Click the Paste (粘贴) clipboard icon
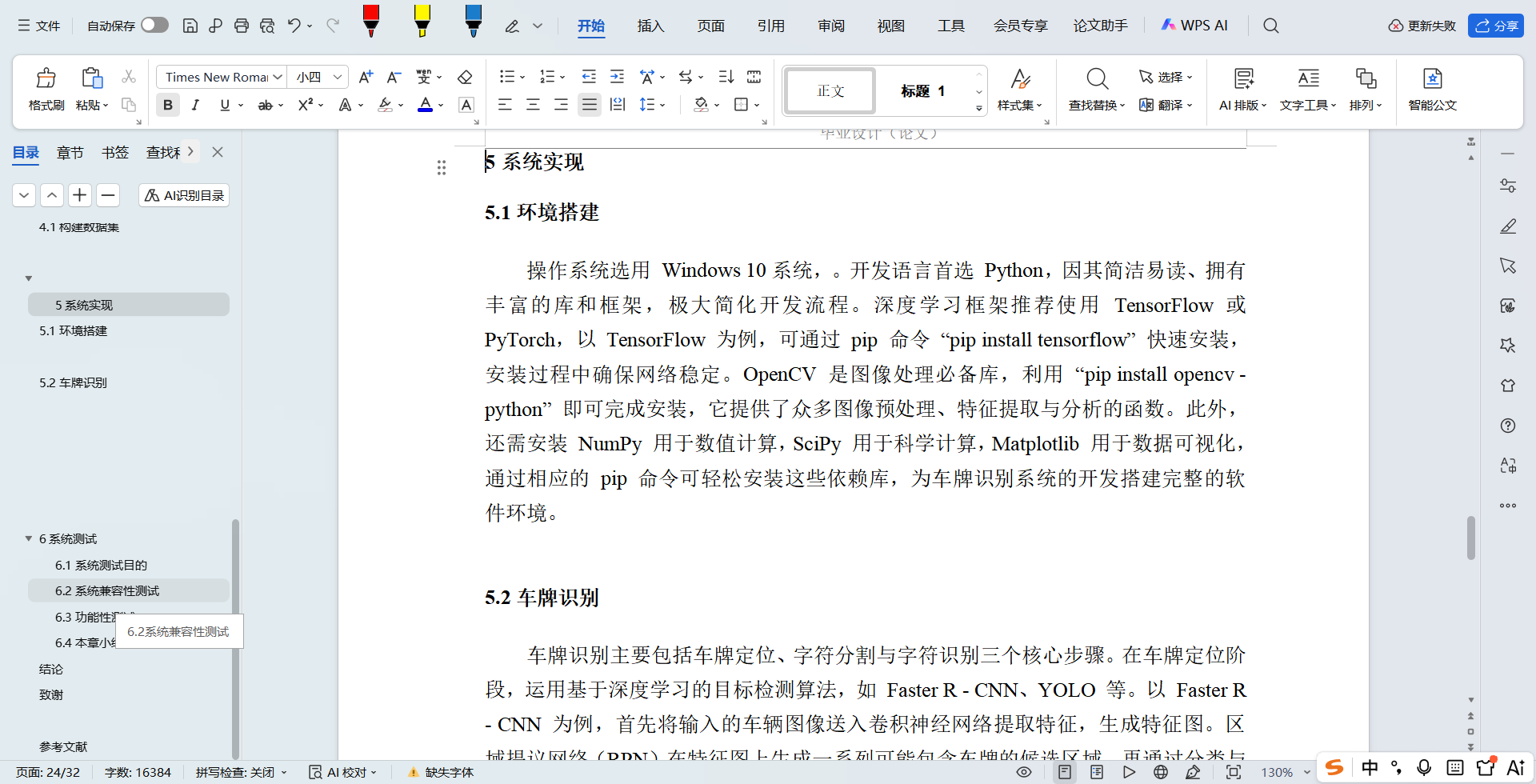Image resolution: width=1536 pixels, height=784 pixels. coord(92,78)
